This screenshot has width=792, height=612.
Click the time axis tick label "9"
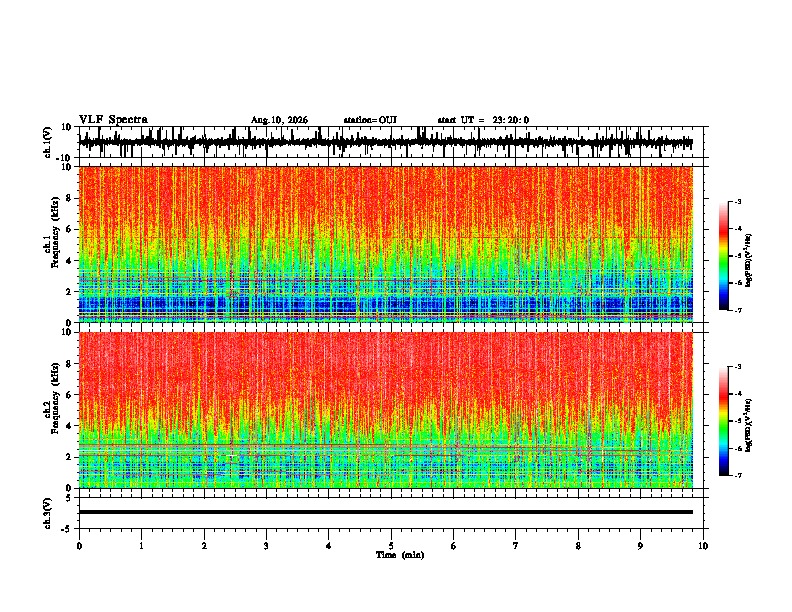[x=640, y=546]
